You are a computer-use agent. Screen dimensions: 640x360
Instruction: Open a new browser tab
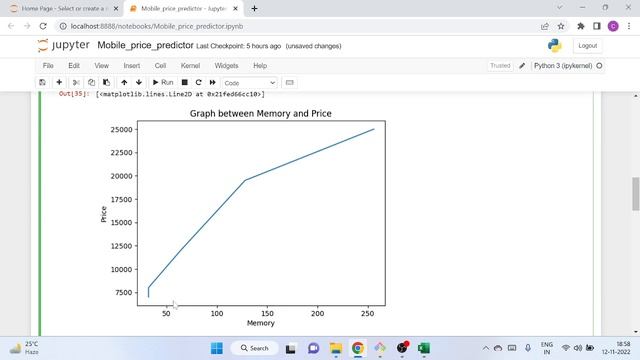pyautogui.click(x=254, y=8)
